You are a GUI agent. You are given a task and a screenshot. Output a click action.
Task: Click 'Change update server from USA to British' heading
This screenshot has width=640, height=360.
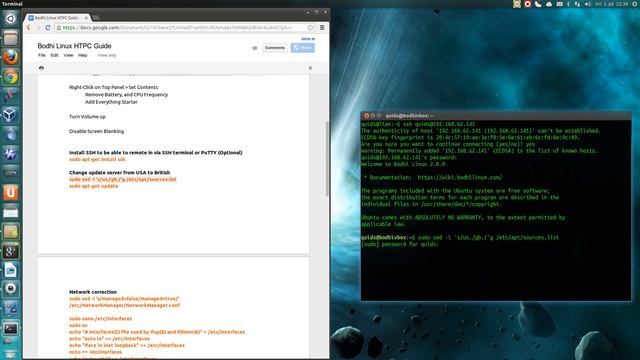click(120, 173)
